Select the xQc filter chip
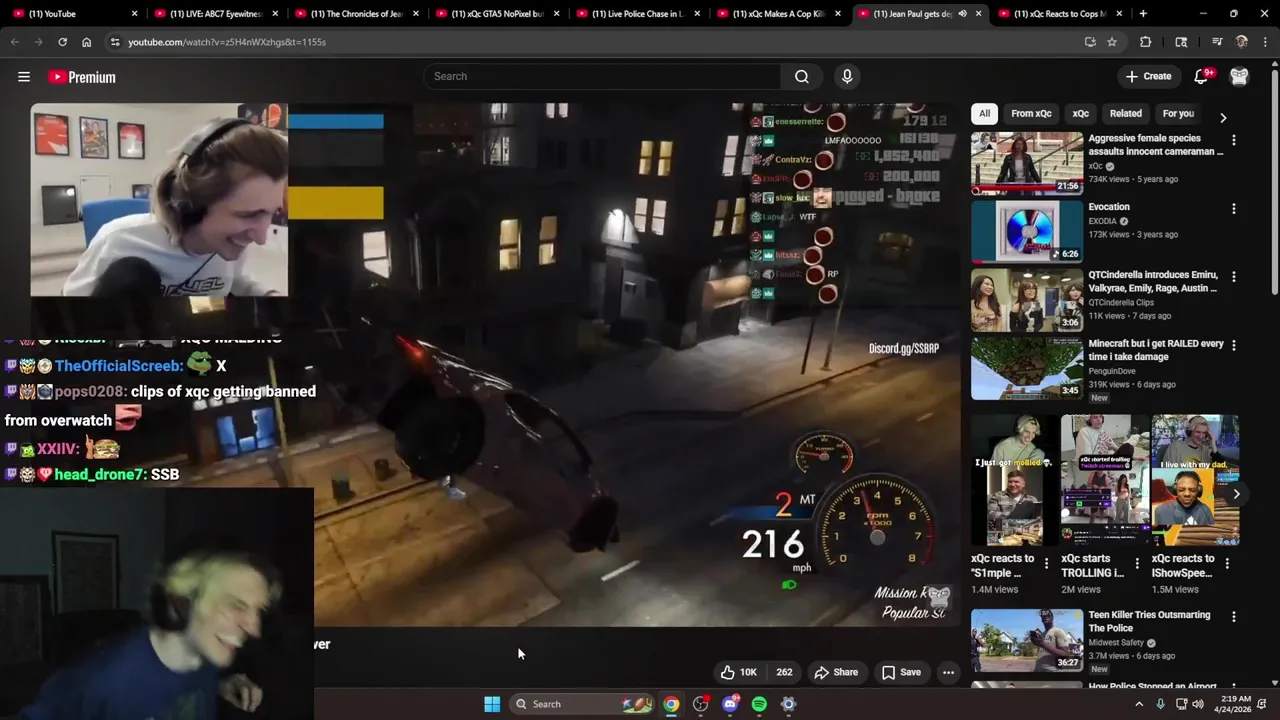The width and height of the screenshot is (1280, 720). 1080,114
